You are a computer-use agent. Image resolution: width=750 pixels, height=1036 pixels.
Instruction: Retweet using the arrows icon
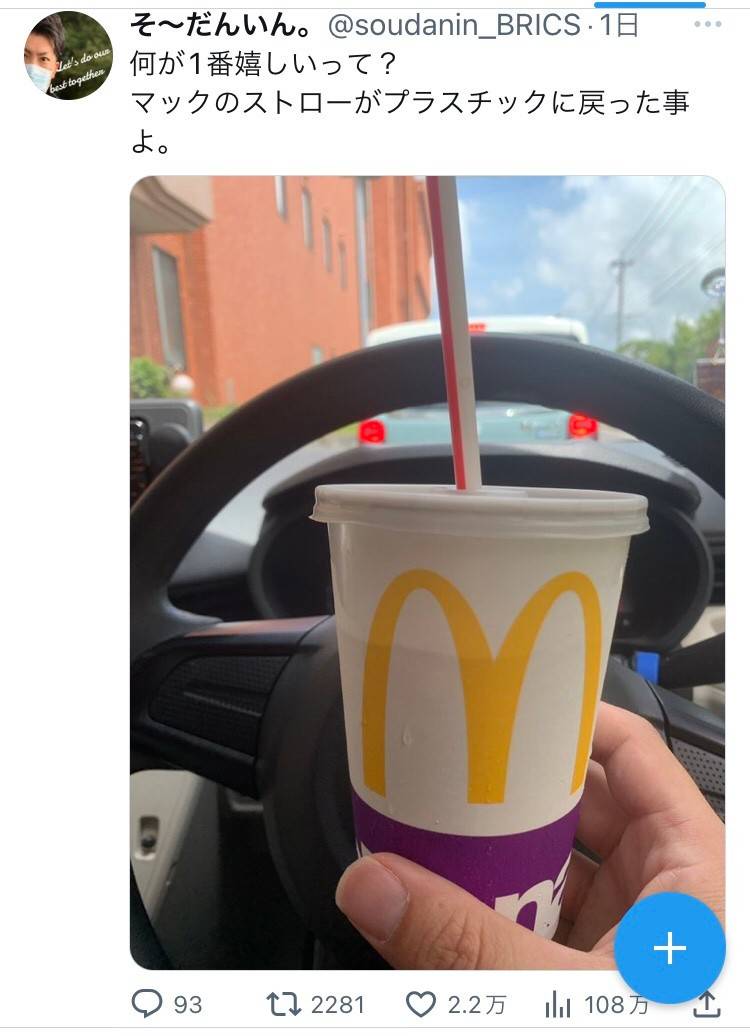coord(283,1004)
